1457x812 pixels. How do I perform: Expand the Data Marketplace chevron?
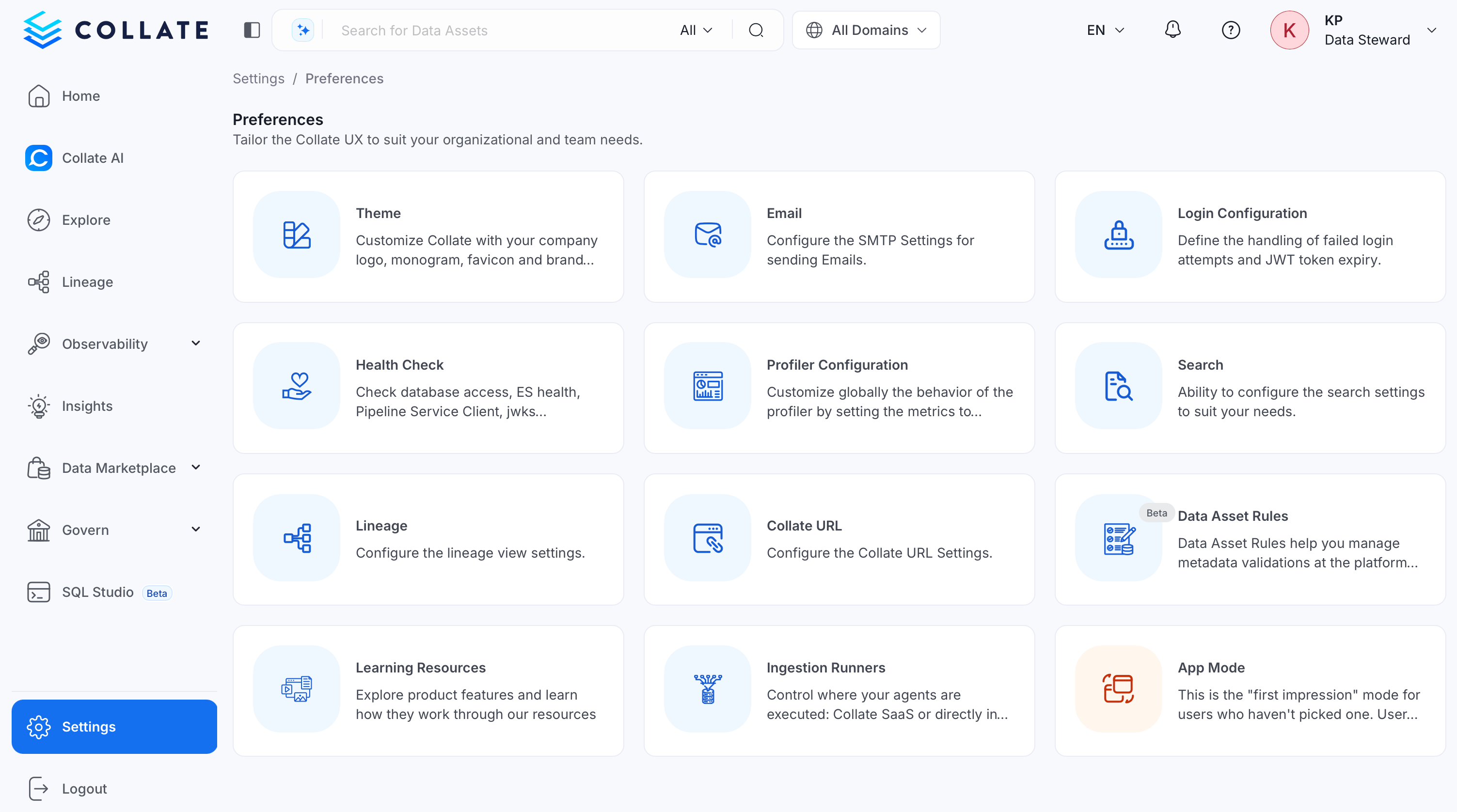tap(196, 467)
